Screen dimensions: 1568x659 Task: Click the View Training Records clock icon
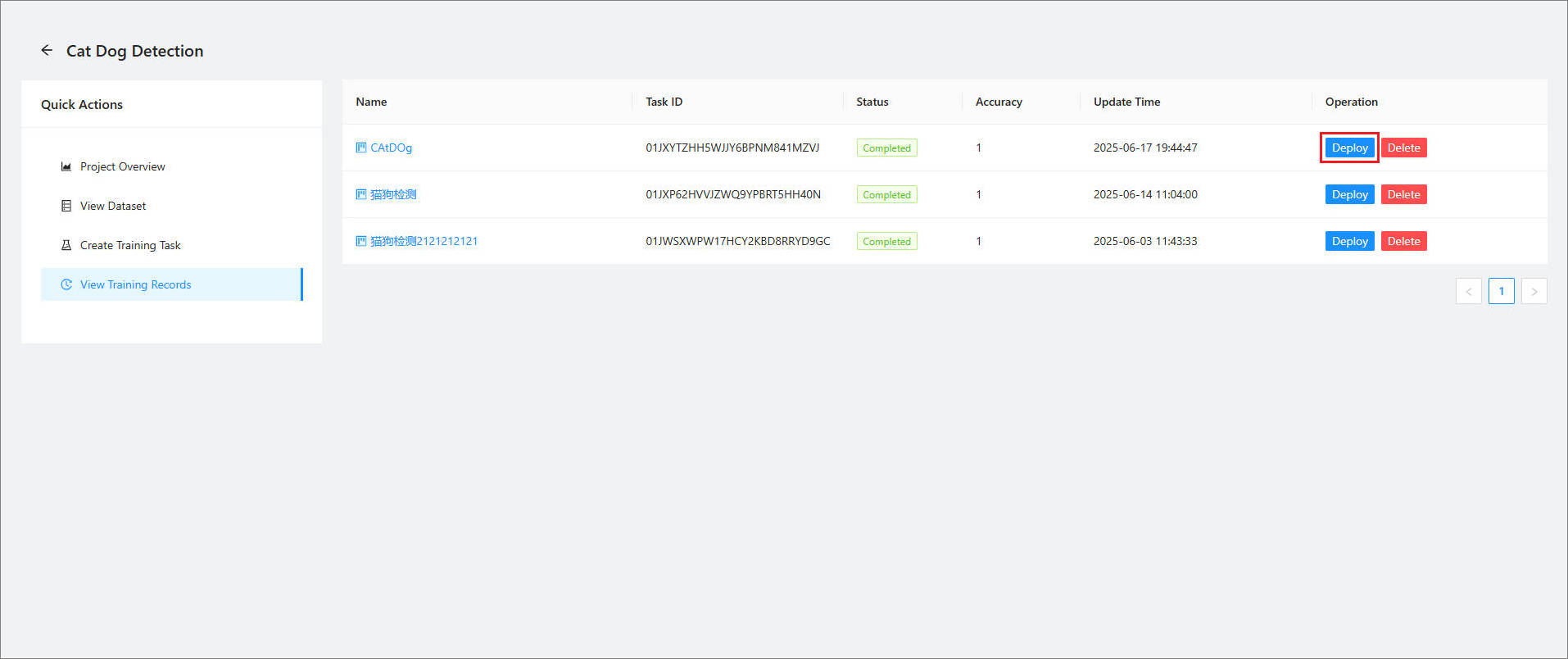tap(66, 284)
